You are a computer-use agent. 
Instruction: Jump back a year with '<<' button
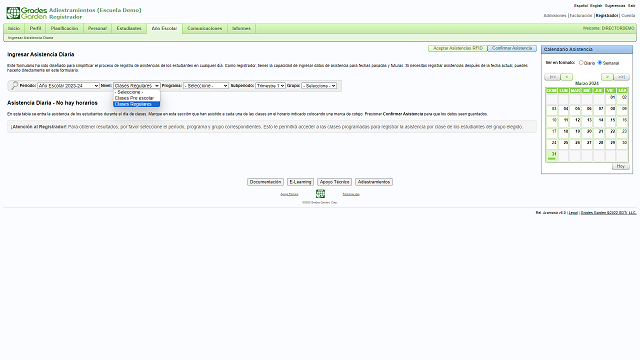click(x=552, y=77)
